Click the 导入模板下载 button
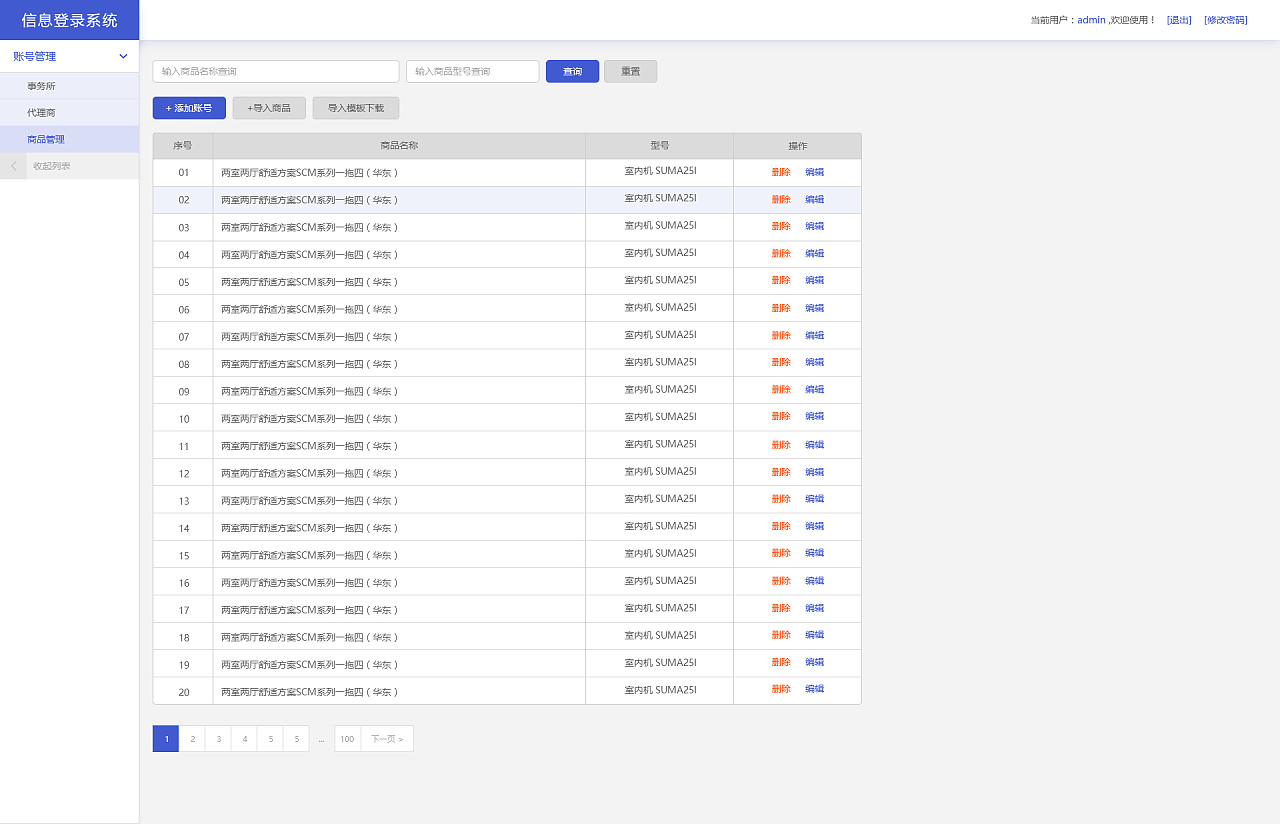The image size is (1280, 824). (356, 108)
